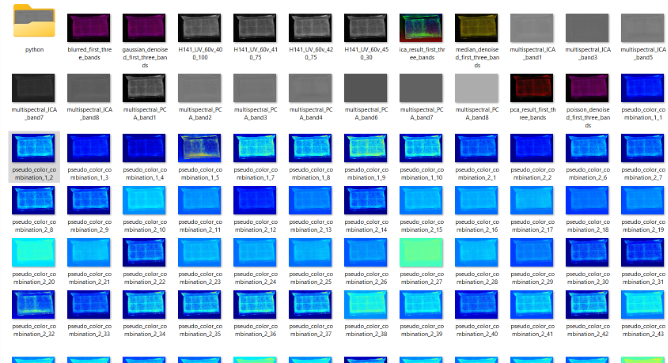Select pseudo_color_combination_2_38 image

pos(366,304)
